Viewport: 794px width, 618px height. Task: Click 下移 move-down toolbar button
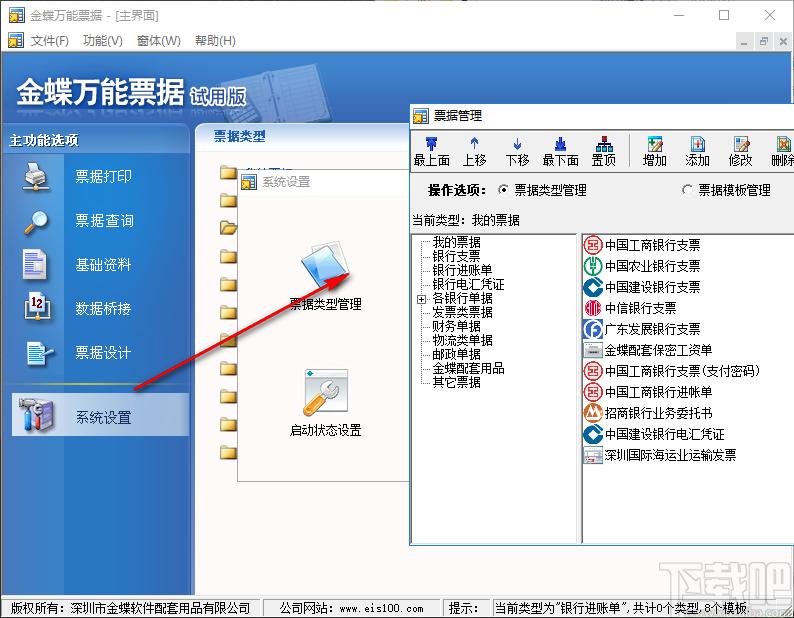(517, 151)
